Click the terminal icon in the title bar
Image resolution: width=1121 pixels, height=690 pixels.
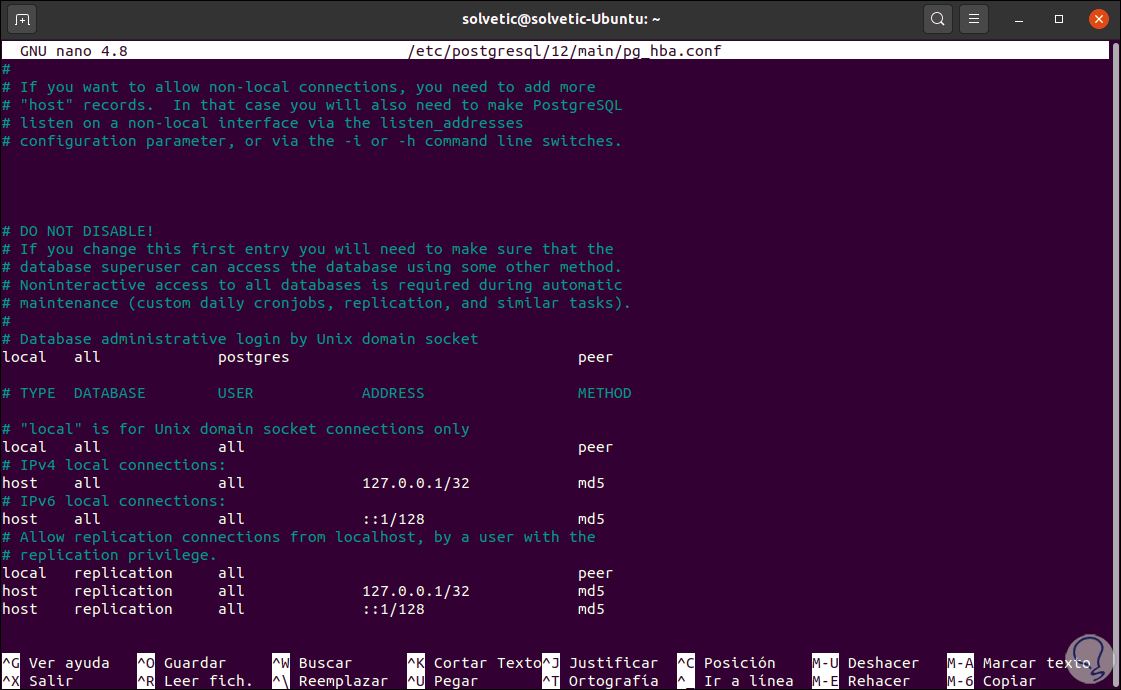[x=21, y=18]
